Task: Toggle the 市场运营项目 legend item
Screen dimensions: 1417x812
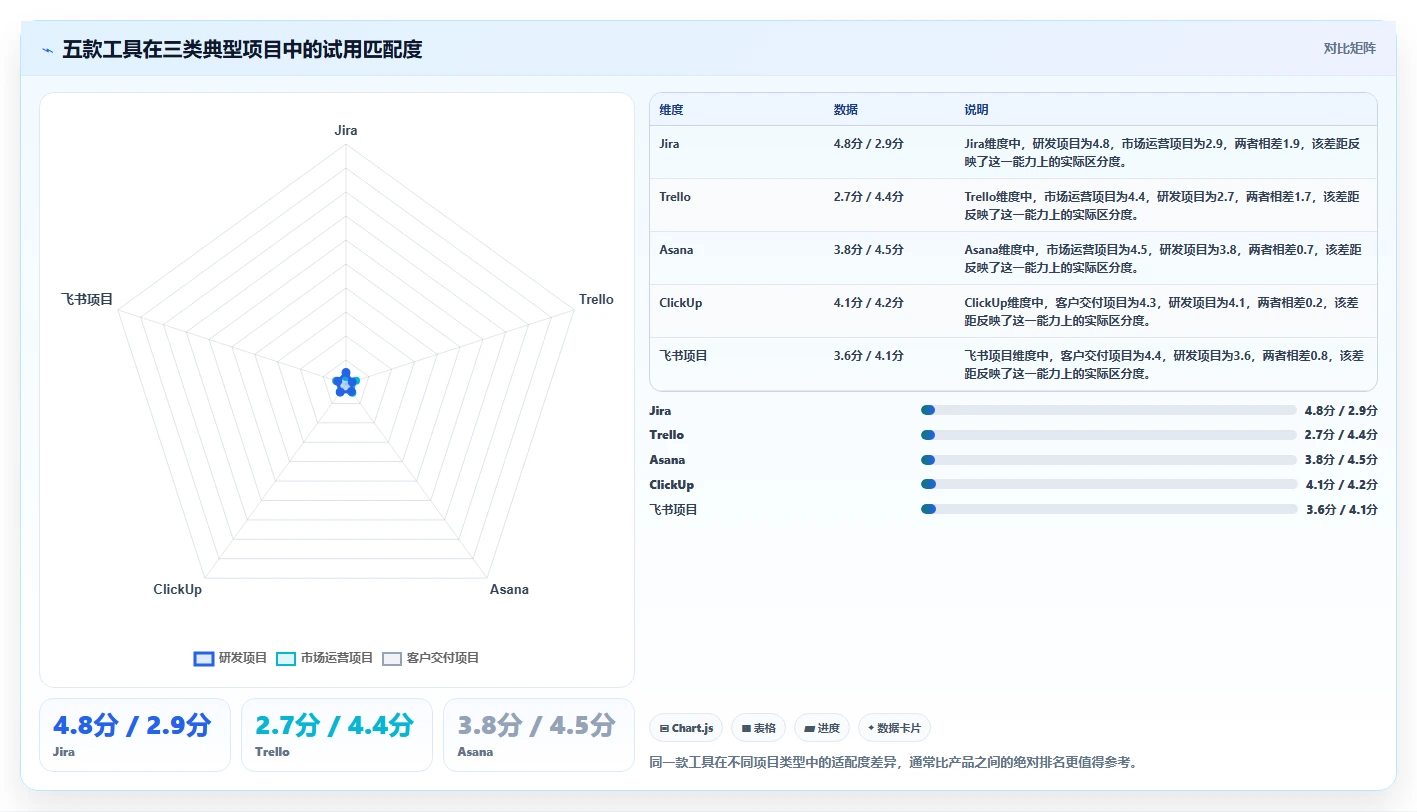Action: tap(325, 658)
